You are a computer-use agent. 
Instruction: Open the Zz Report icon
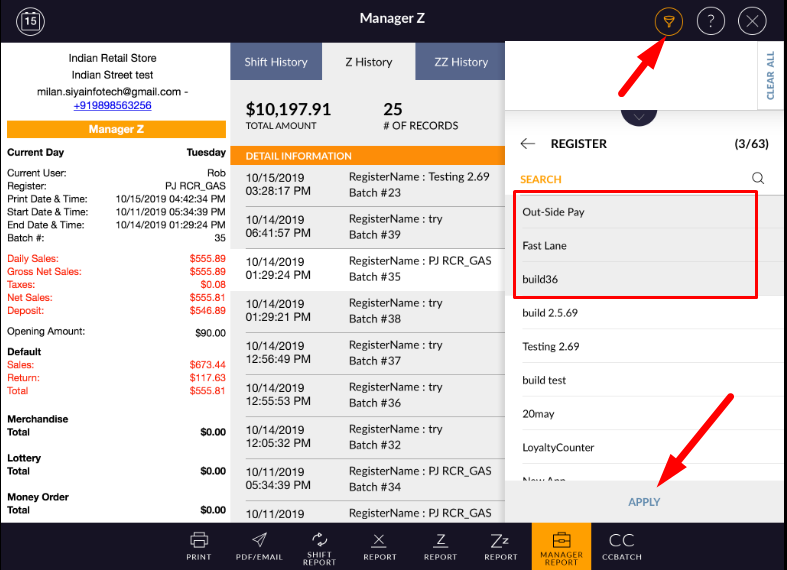pos(501,545)
